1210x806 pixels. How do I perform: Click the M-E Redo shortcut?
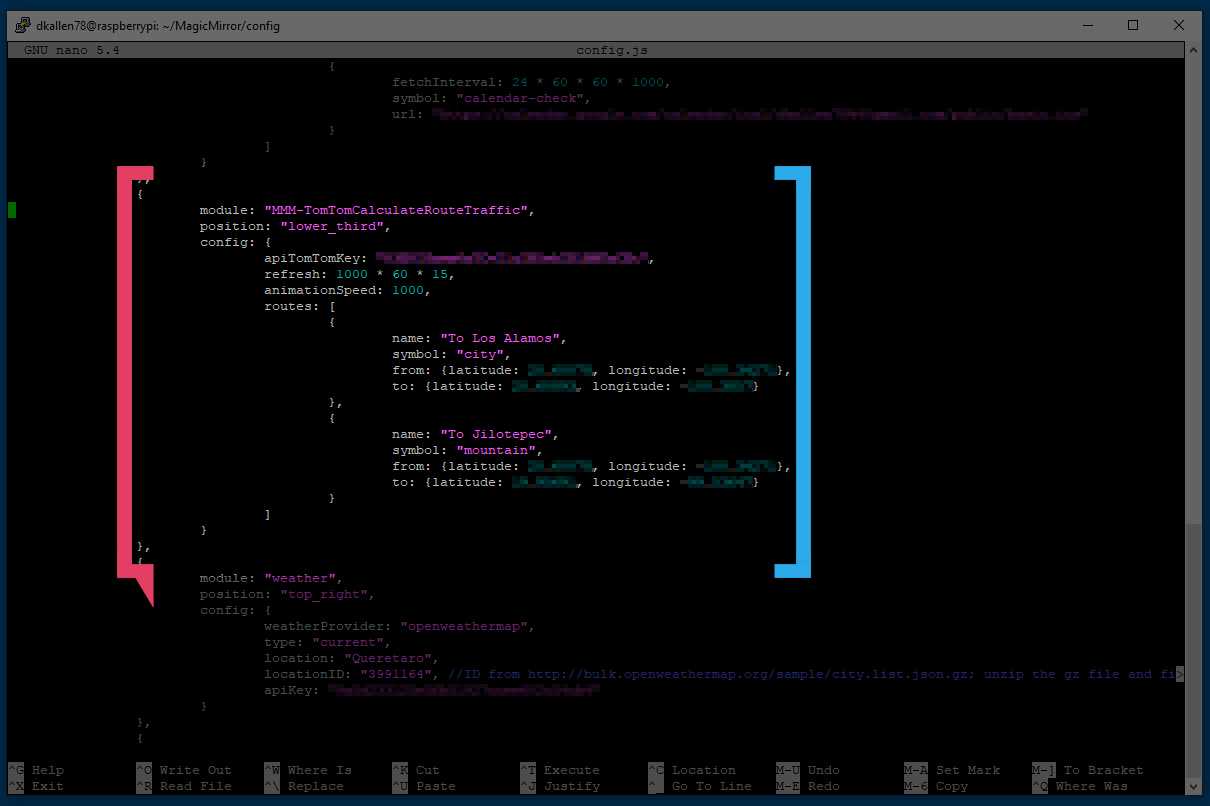[x=808, y=786]
